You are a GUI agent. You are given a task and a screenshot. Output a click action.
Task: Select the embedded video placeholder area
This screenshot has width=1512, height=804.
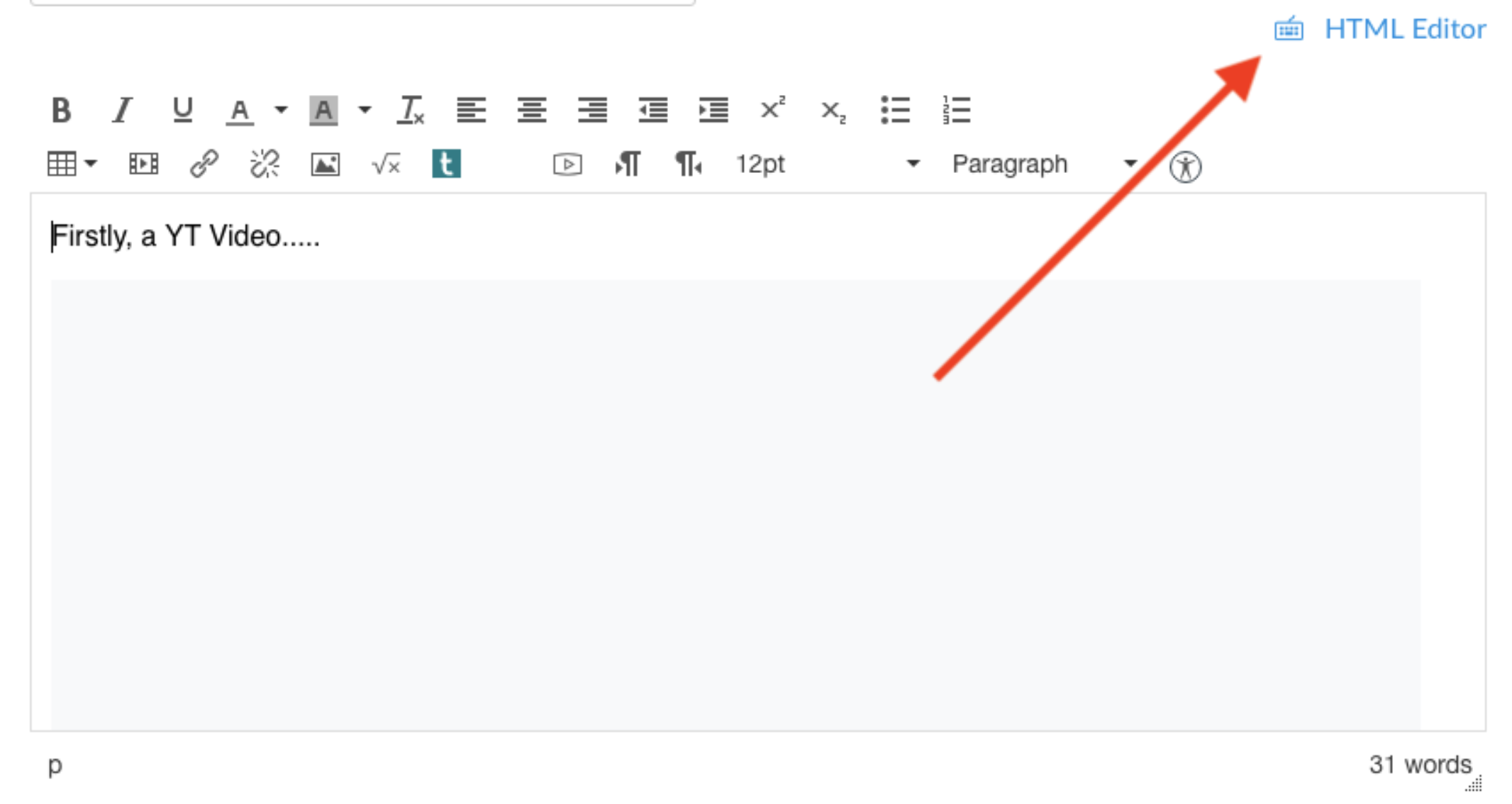[x=735, y=504]
